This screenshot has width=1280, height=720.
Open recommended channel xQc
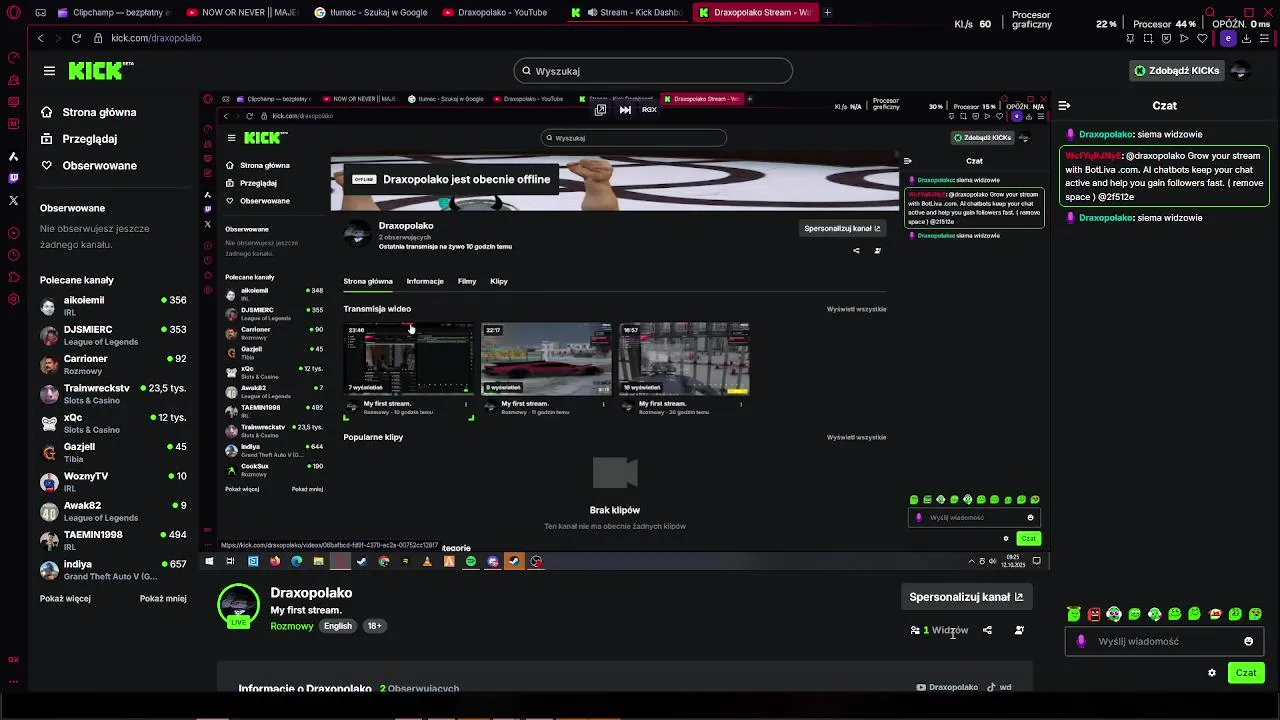point(113,423)
